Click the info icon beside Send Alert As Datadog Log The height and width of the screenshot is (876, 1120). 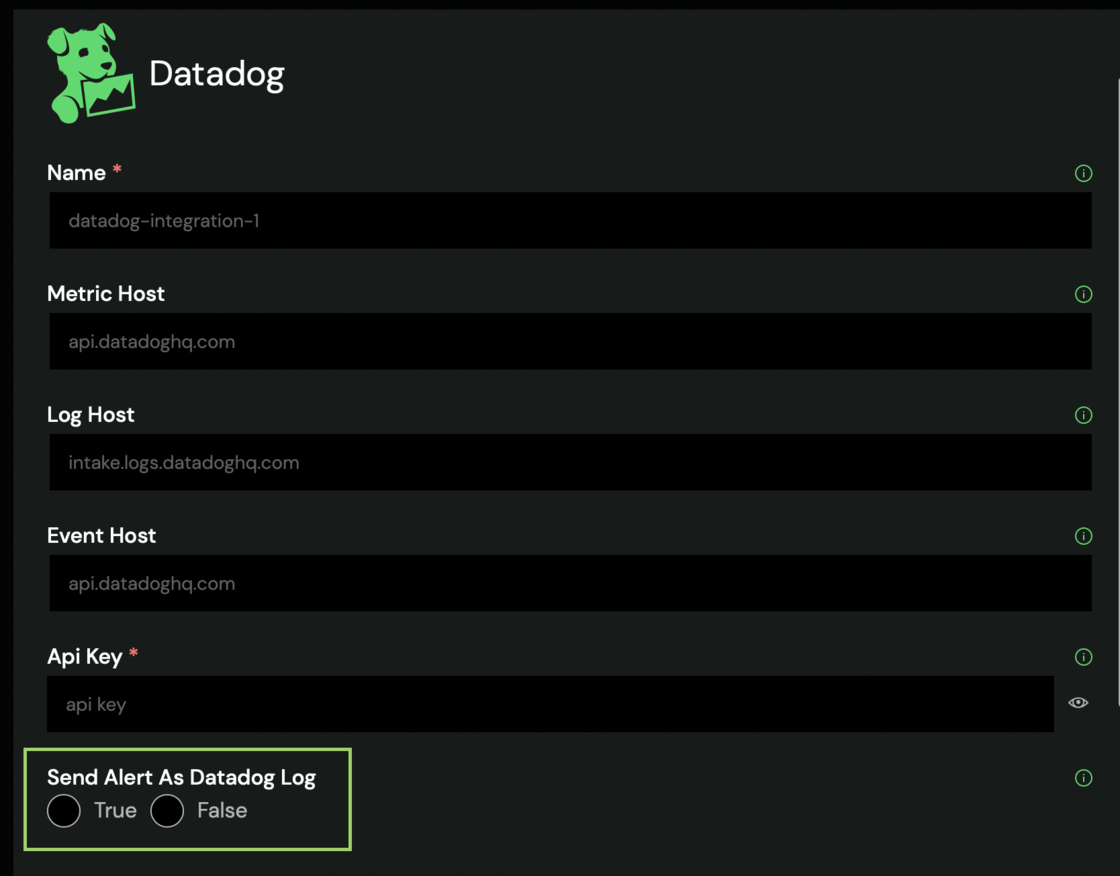coord(1083,777)
